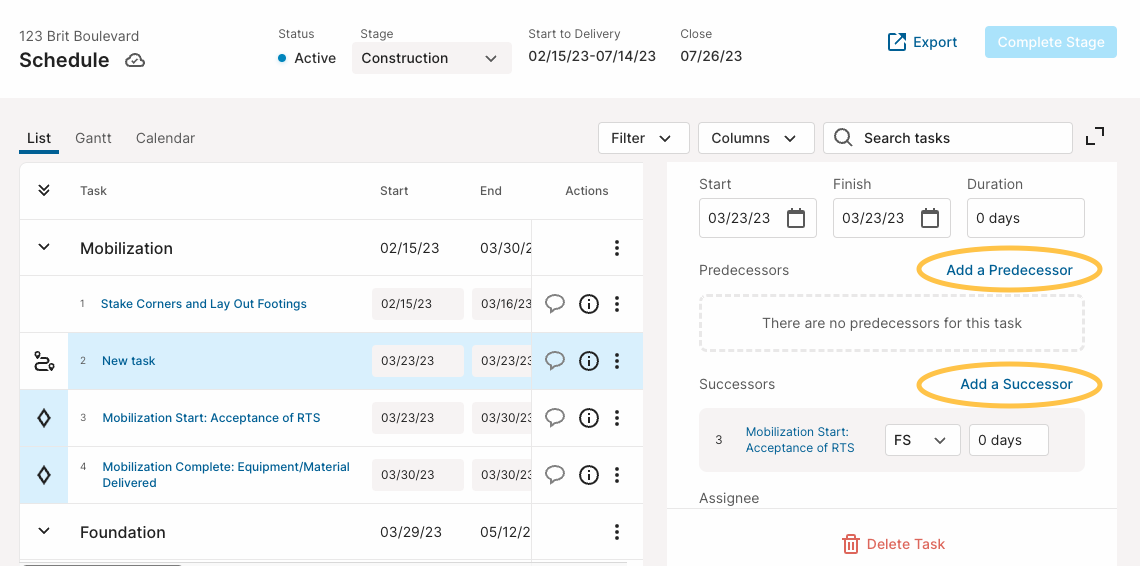Open info for New task

[589, 361]
